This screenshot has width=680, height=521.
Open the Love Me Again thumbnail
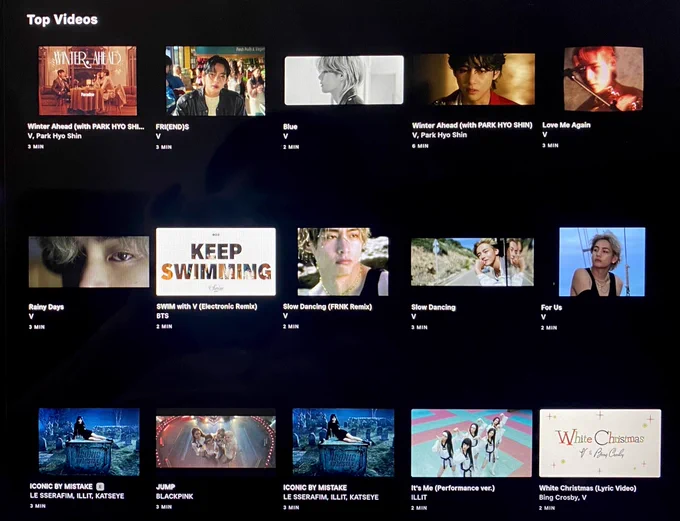click(604, 79)
